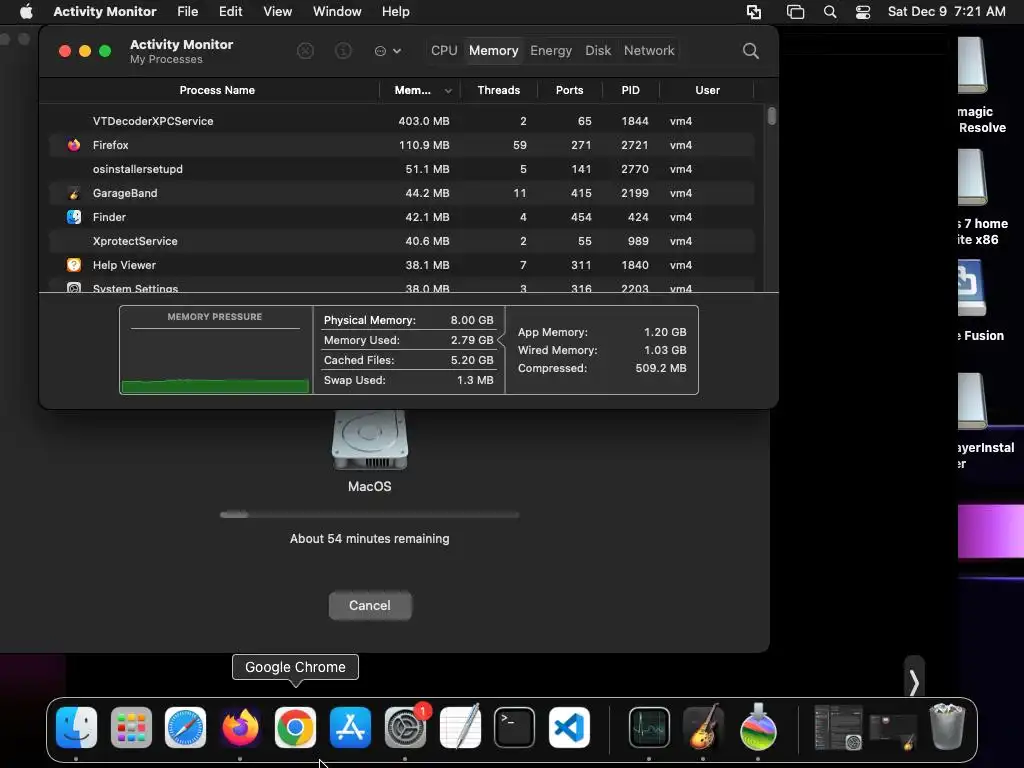Open the Disk tab

coord(598,50)
